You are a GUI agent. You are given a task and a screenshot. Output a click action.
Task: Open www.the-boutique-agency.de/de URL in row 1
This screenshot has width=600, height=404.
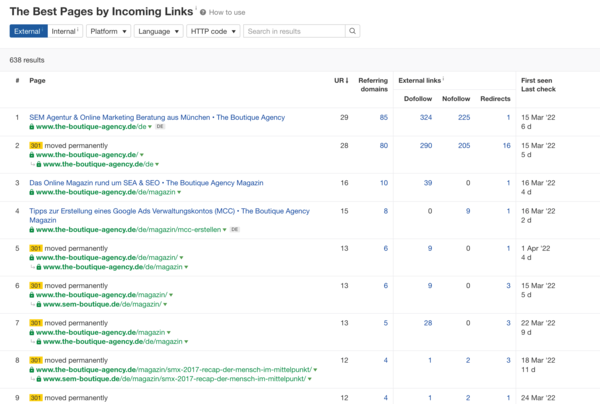(91, 127)
